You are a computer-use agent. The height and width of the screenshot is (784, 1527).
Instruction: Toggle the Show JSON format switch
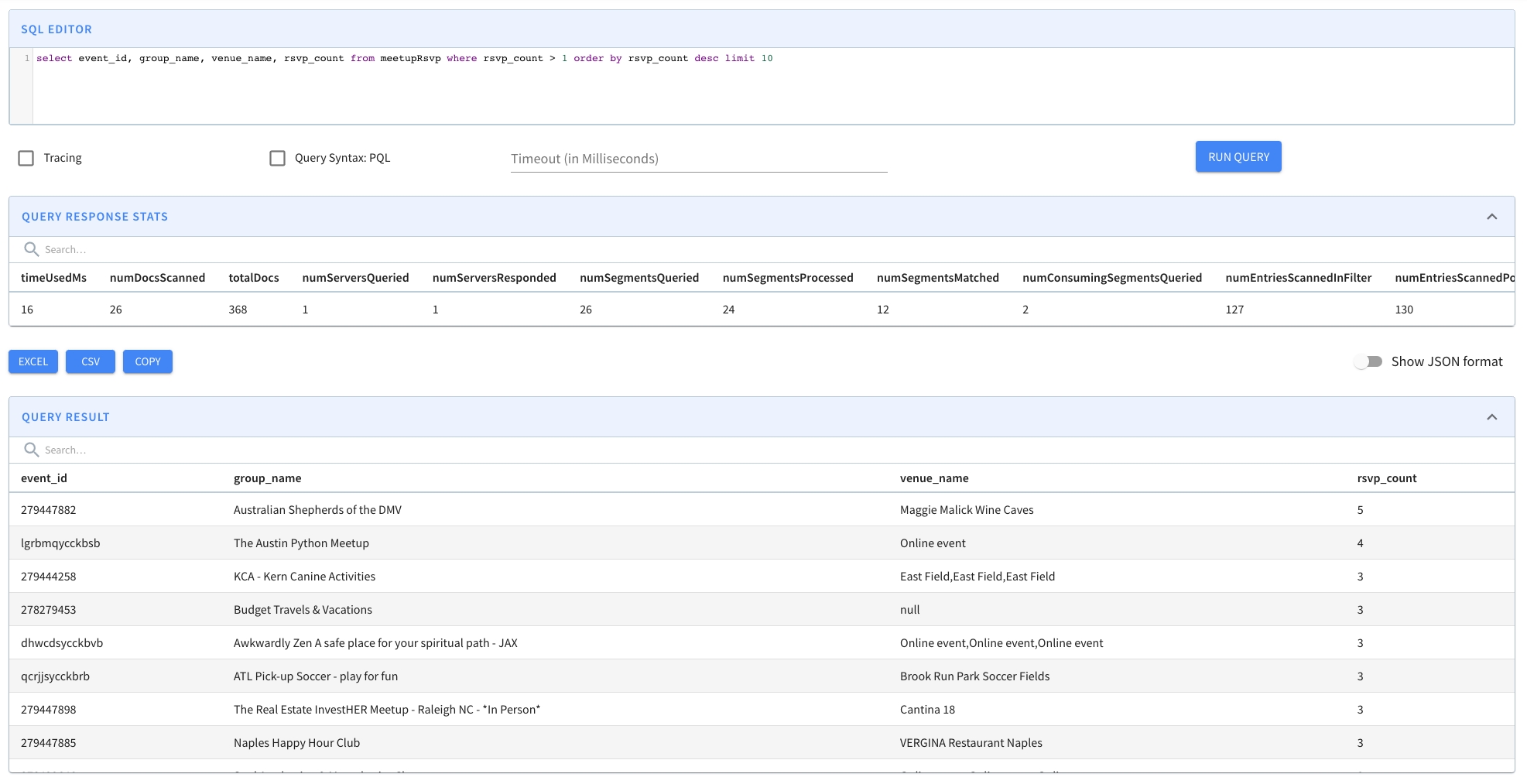(1368, 361)
